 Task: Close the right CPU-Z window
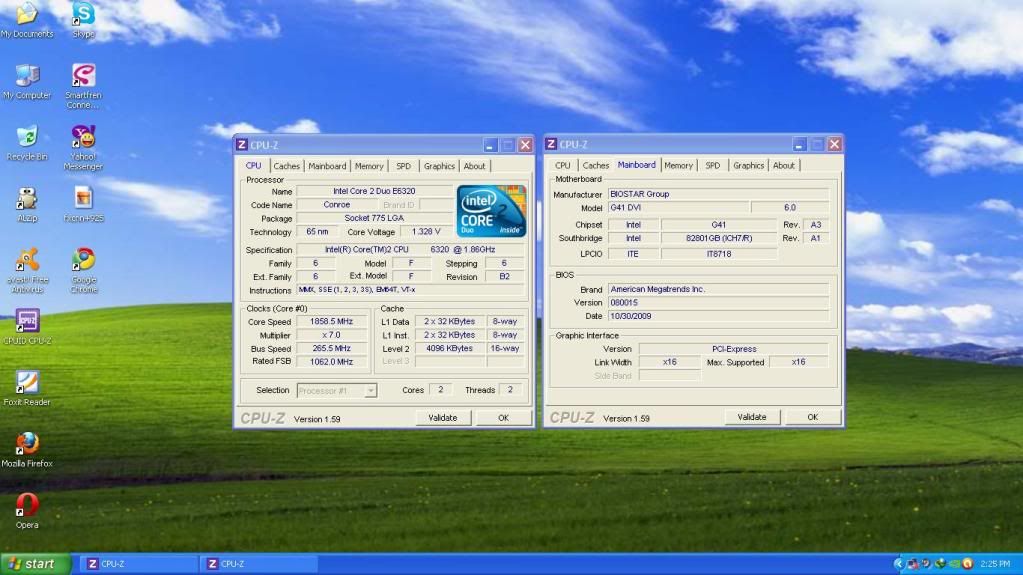(x=834, y=144)
